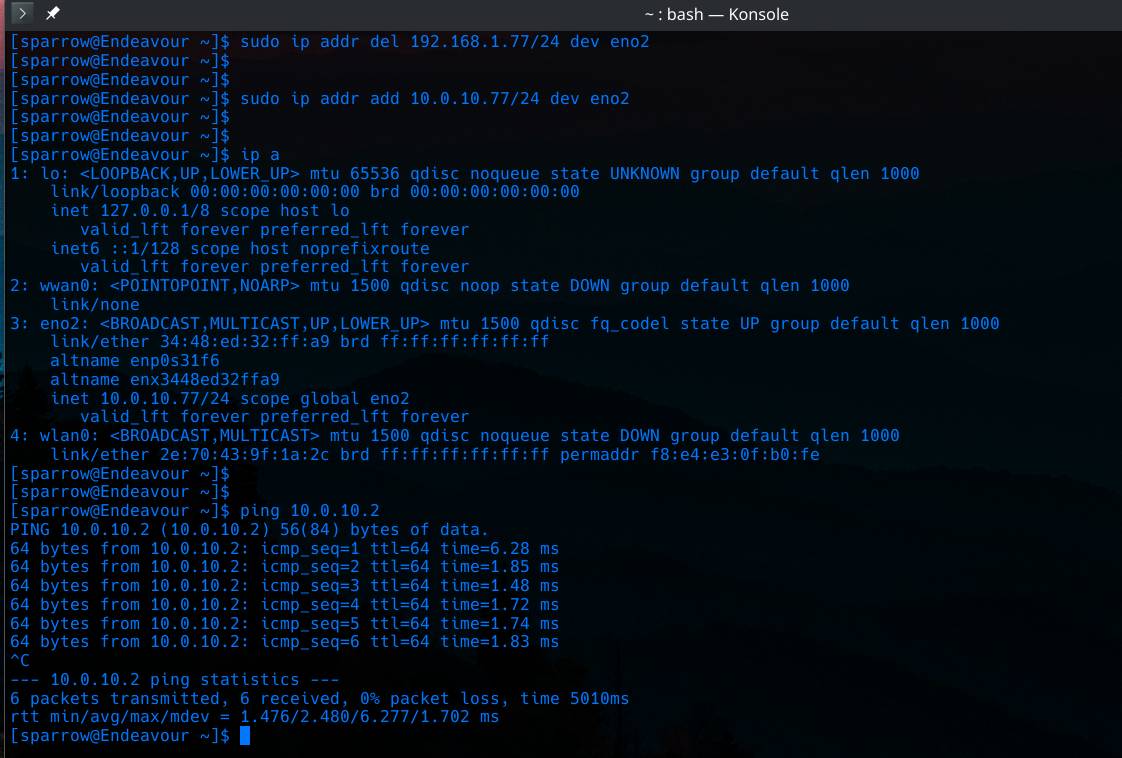Click the pin window icon
This screenshot has width=1122, height=758.
[53, 14]
